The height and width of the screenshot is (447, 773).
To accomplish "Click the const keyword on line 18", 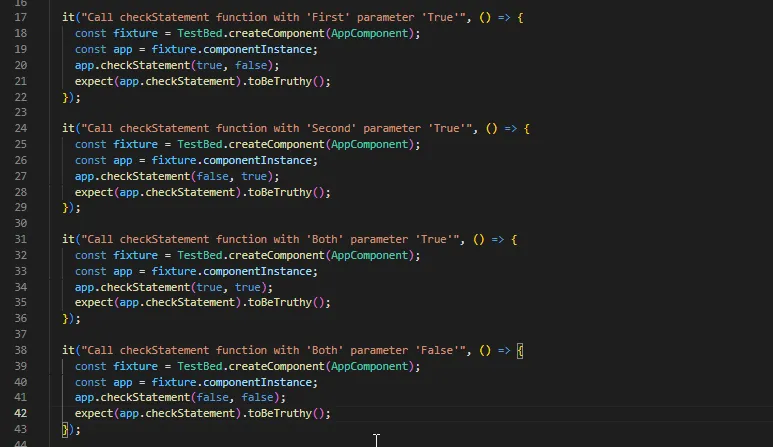I will tap(91, 33).
